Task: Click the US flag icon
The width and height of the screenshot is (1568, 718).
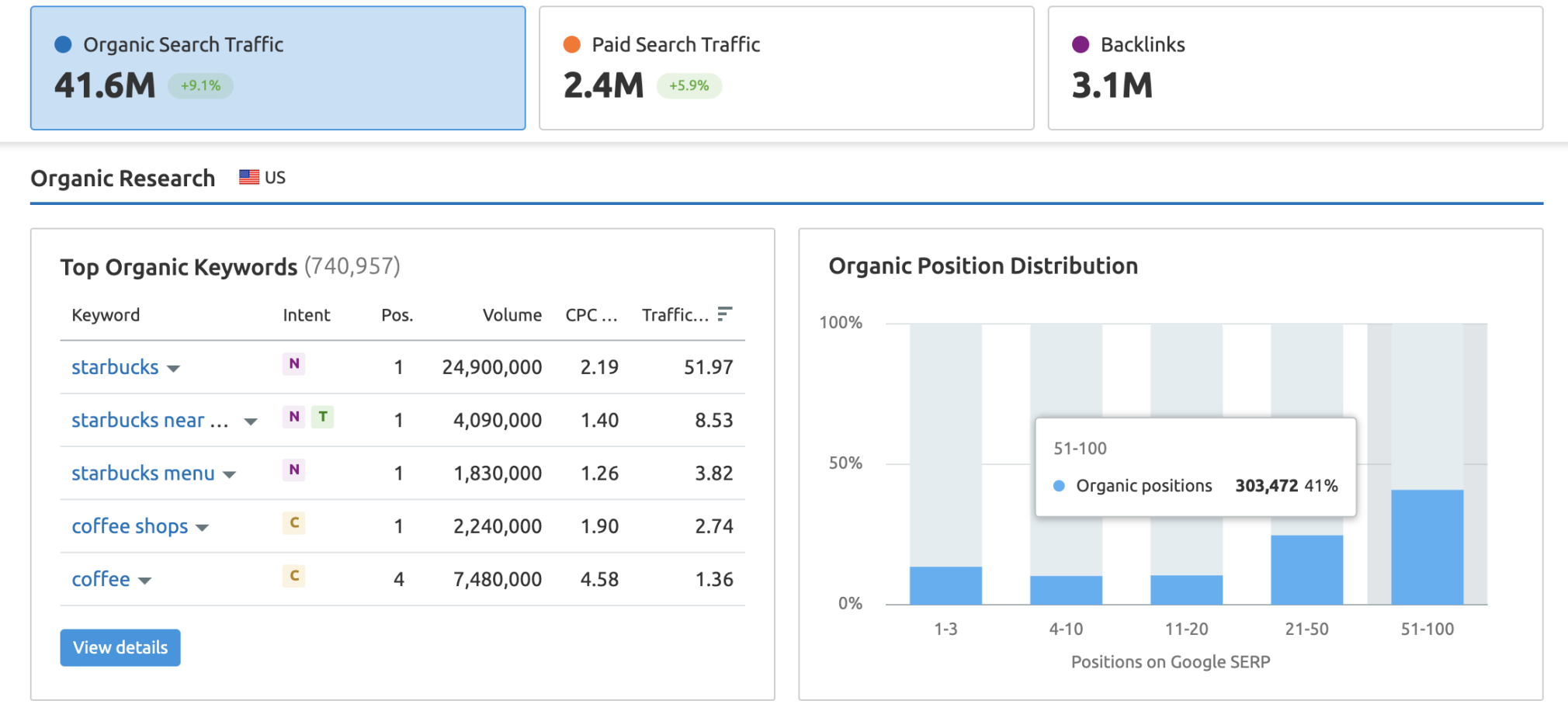Action: (249, 177)
